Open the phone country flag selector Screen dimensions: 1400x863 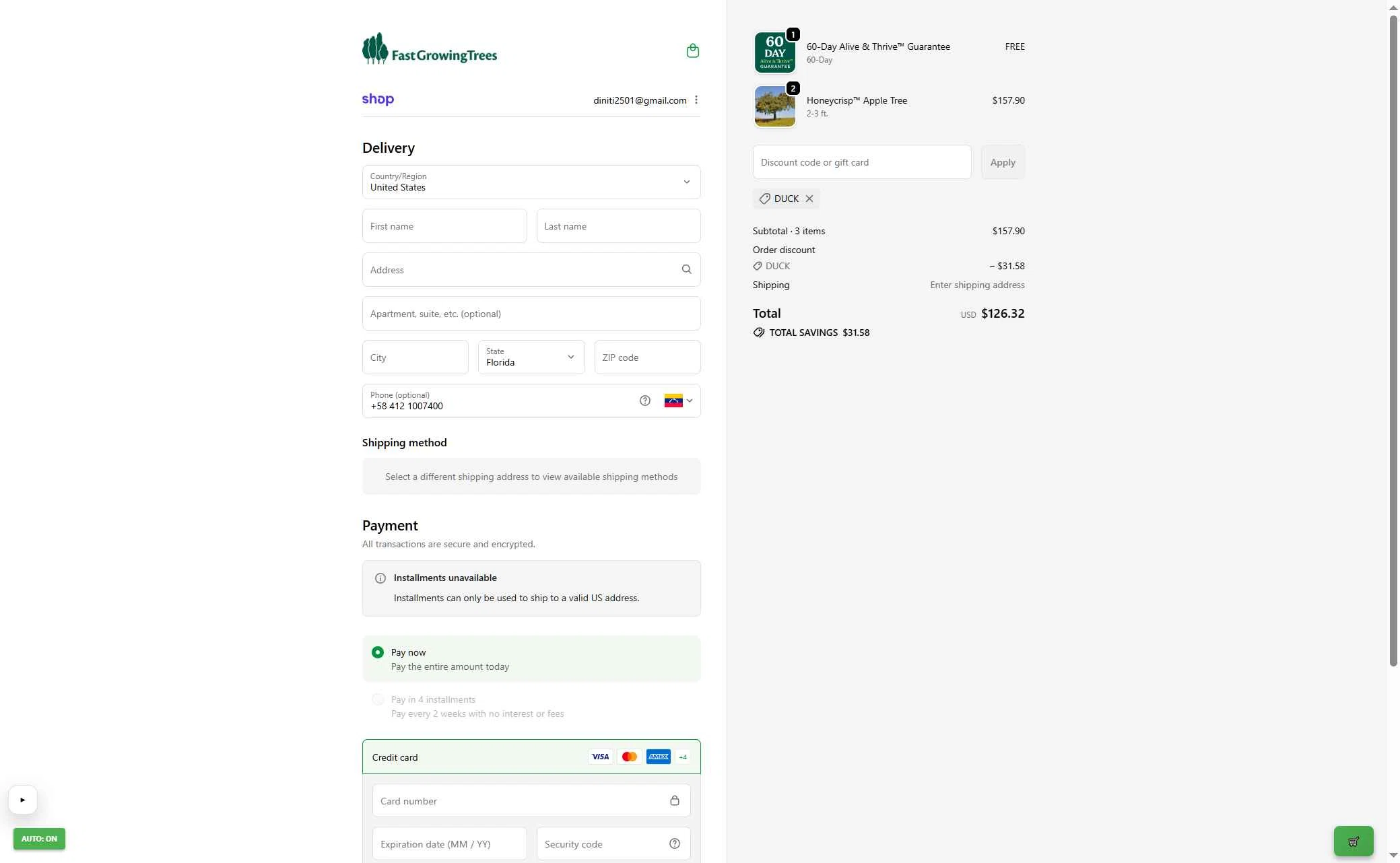(x=678, y=401)
